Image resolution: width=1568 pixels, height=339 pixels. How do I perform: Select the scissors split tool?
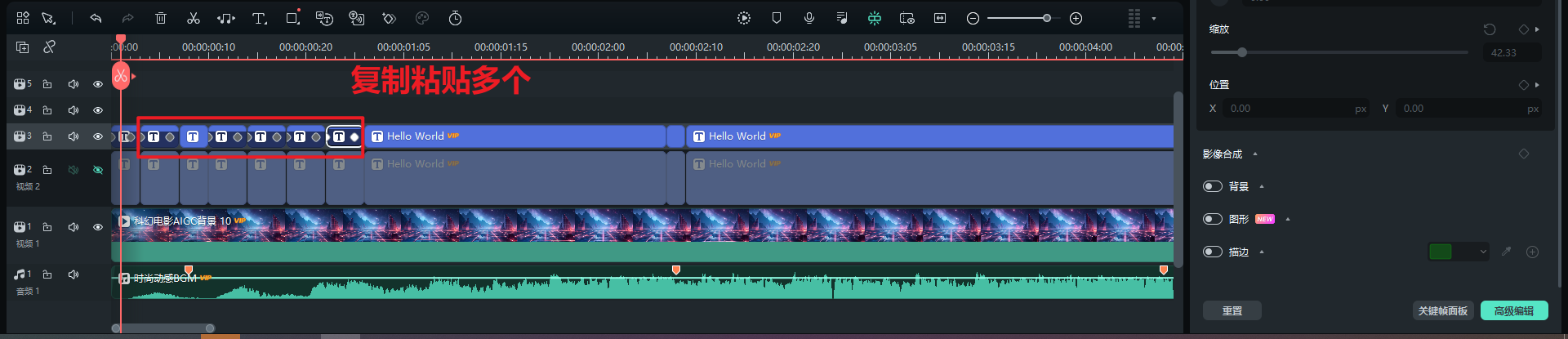pyautogui.click(x=194, y=18)
